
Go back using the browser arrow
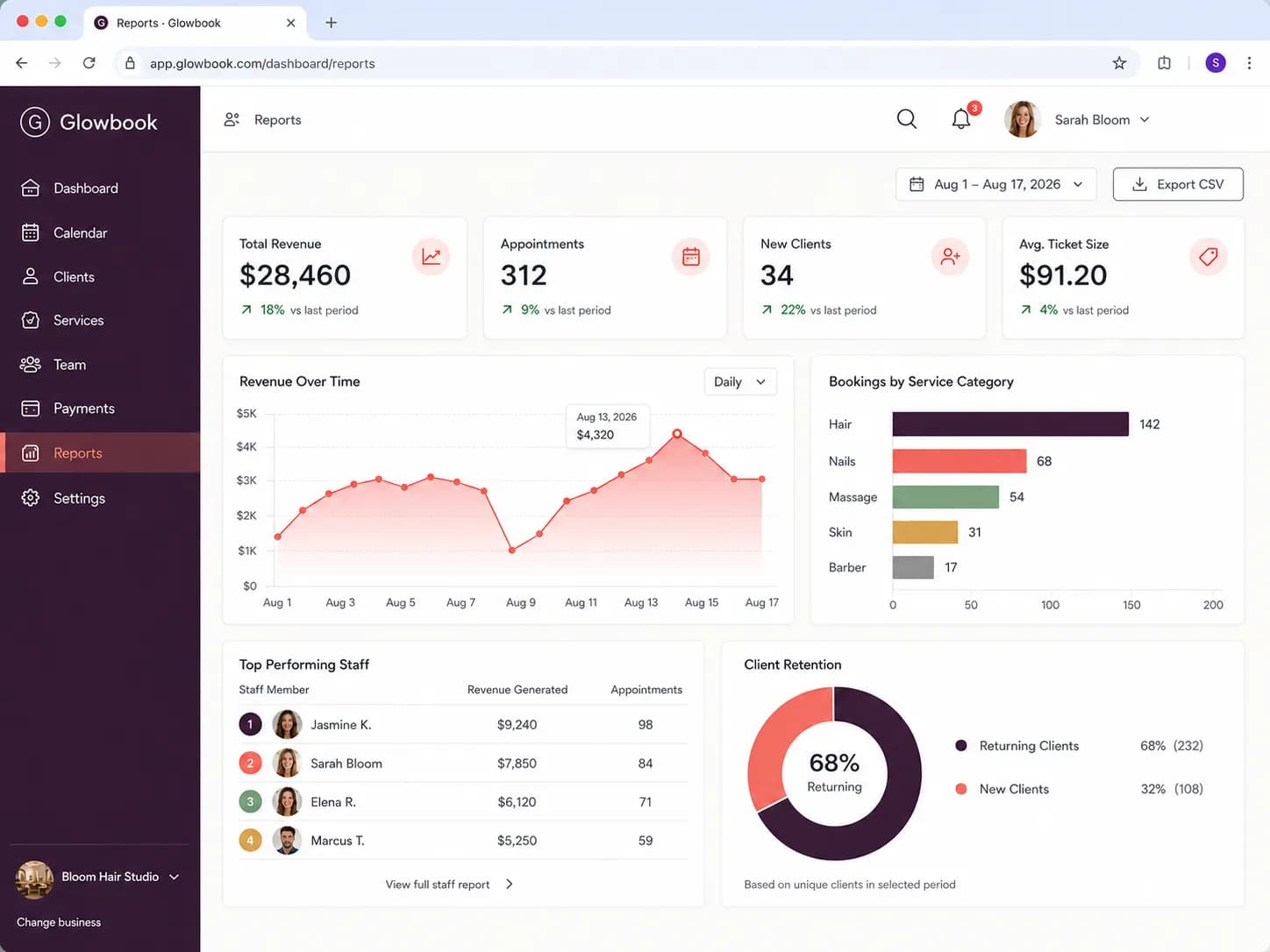point(22,63)
